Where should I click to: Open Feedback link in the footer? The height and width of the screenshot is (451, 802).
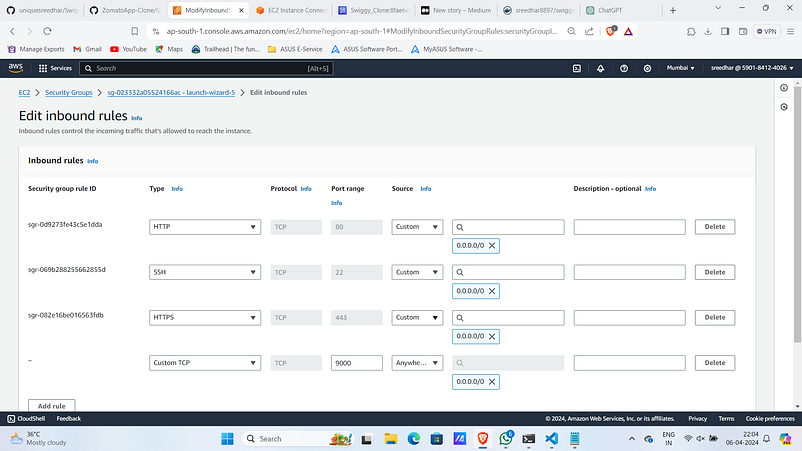(x=69, y=419)
